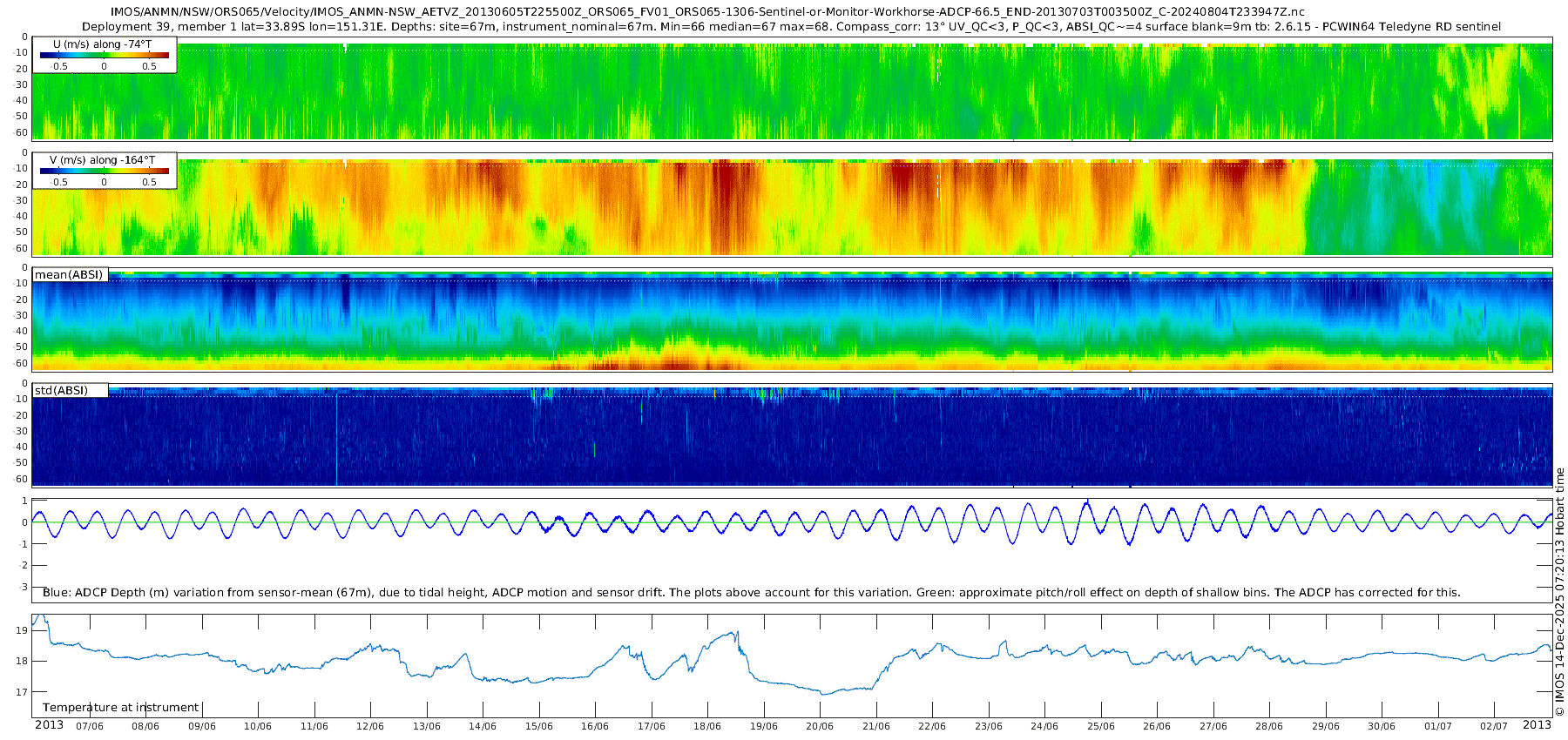Click the V velocity colorbar legend
This screenshot has height=740, width=1568.
pos(104,171)
